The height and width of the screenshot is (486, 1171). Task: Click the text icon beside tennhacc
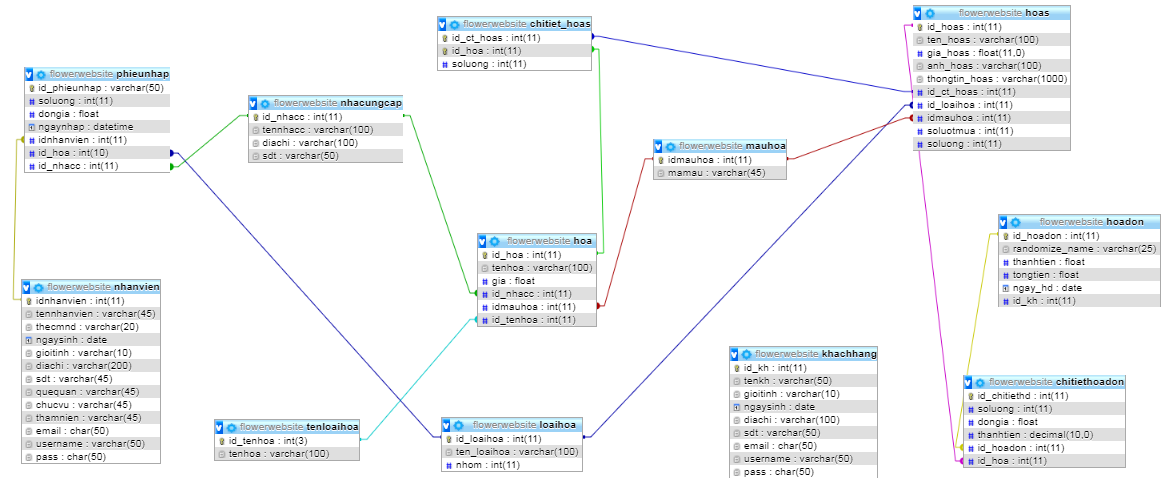(x=256, y=130)
